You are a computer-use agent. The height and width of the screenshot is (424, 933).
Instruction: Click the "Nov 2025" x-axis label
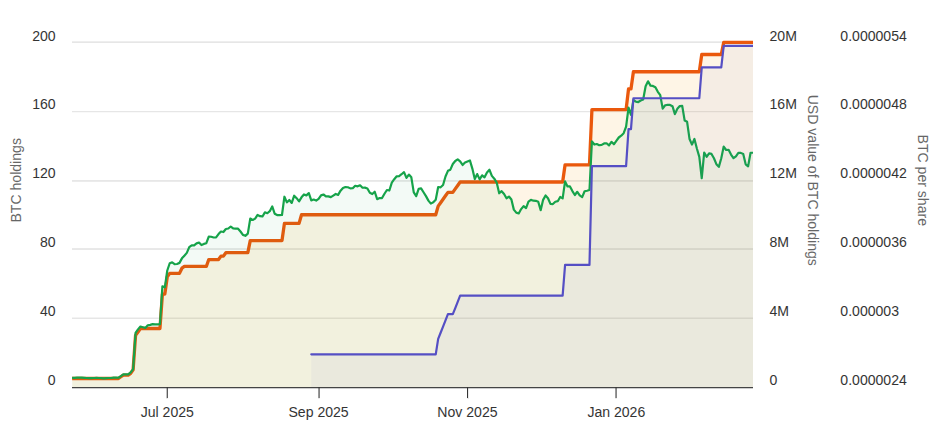pyautogui.click(x=467, y=411)
